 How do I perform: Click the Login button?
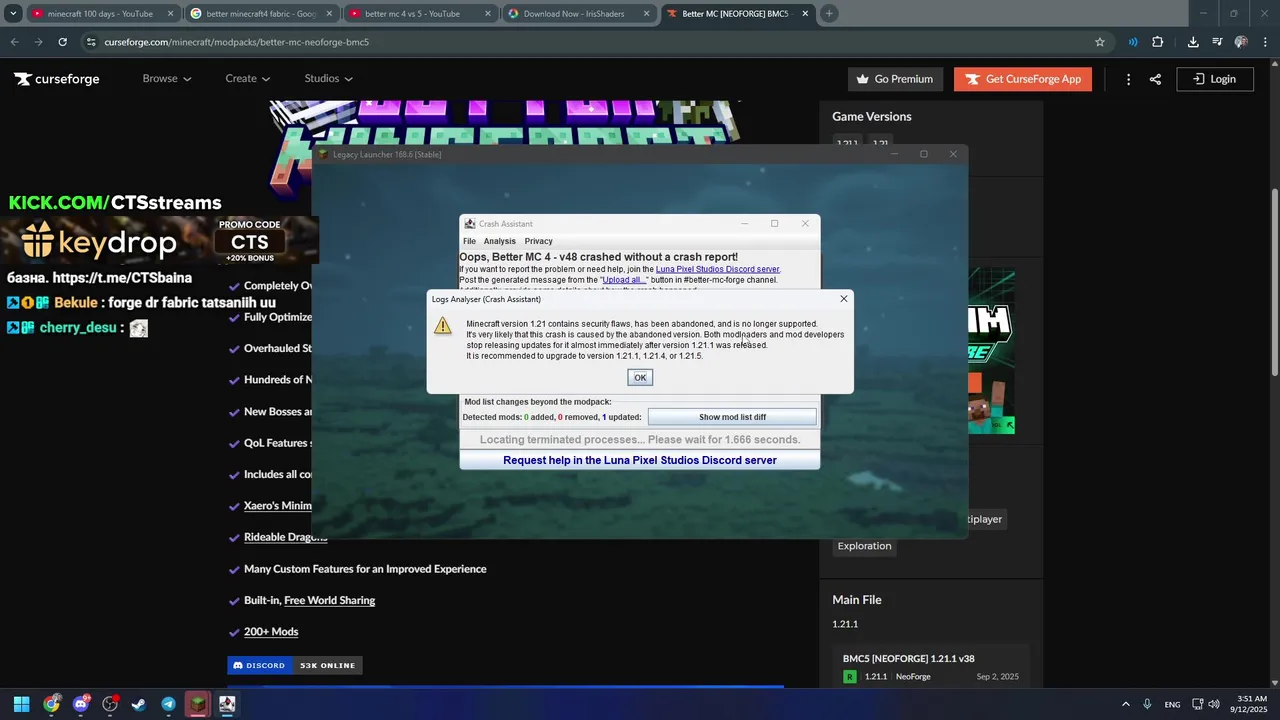1215,79
